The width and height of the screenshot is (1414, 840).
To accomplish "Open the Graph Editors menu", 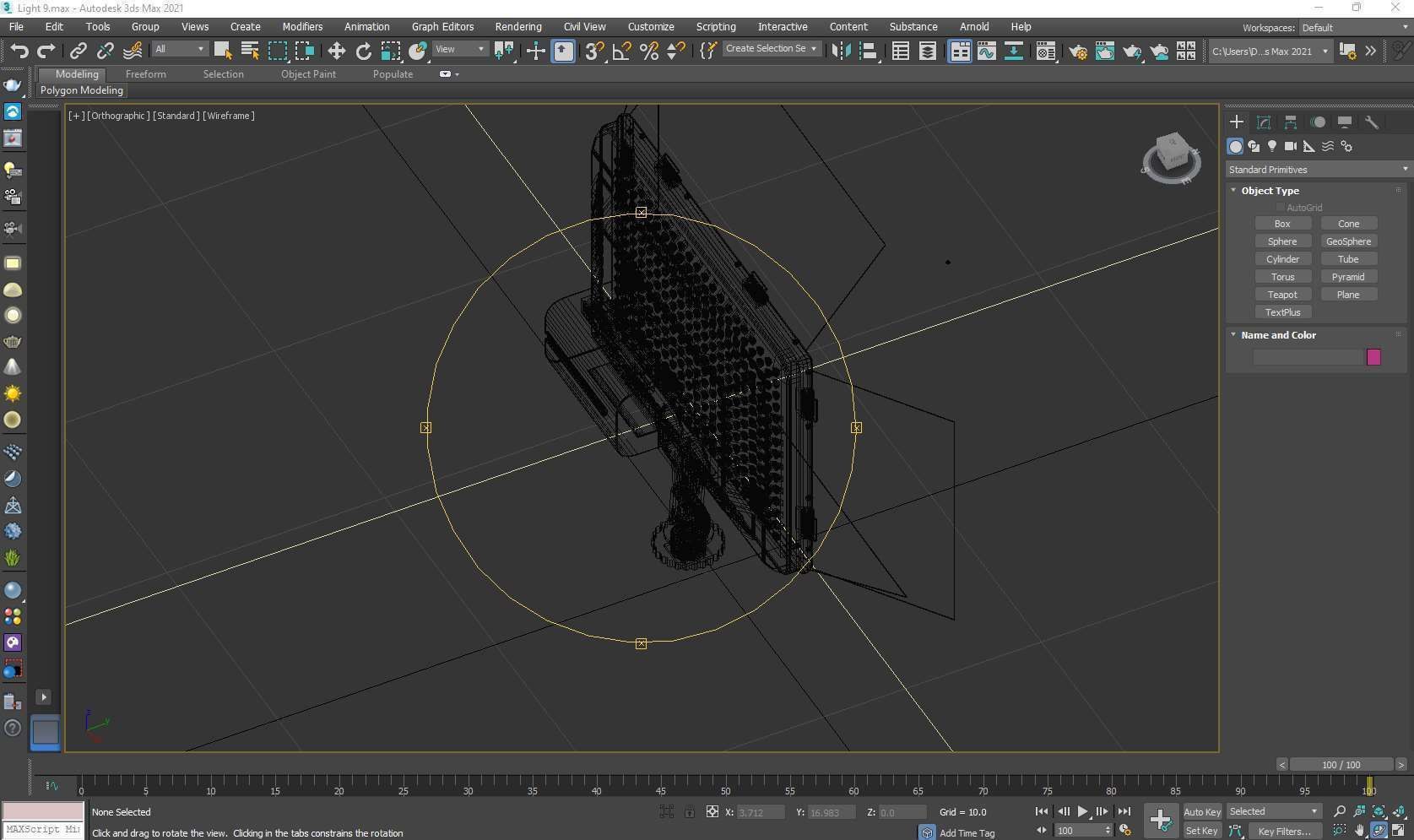I will 442,27.
